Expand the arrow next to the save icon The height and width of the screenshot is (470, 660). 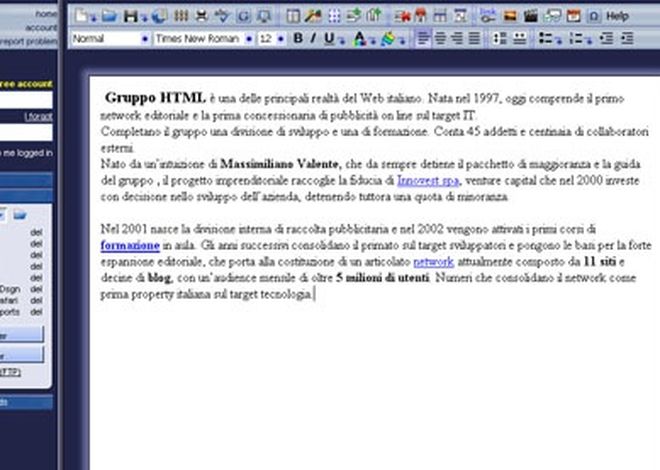tap(144, 19)
